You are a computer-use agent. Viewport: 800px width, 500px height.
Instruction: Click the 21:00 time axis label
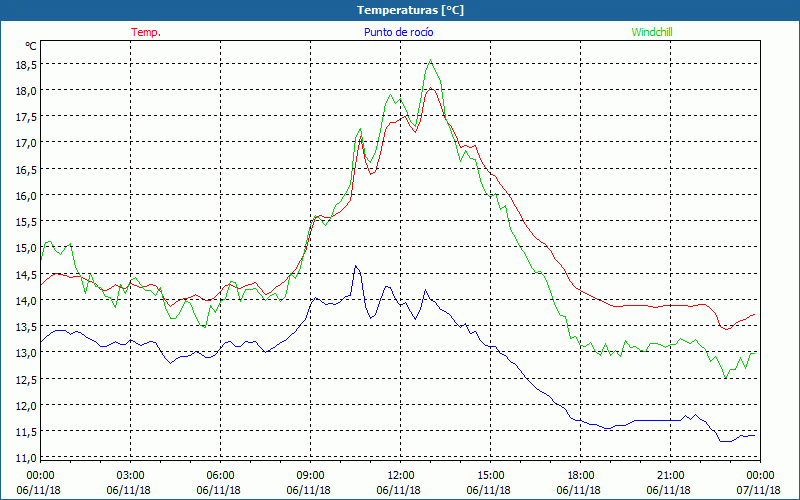[x=670, y=476]
